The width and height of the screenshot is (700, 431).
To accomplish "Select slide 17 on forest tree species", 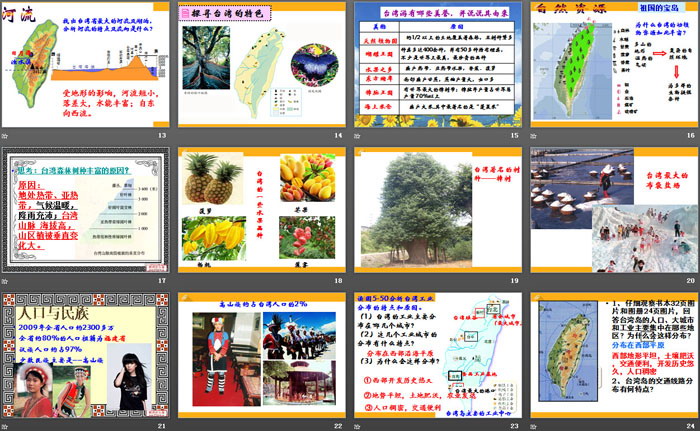I will tap(86, 209).
